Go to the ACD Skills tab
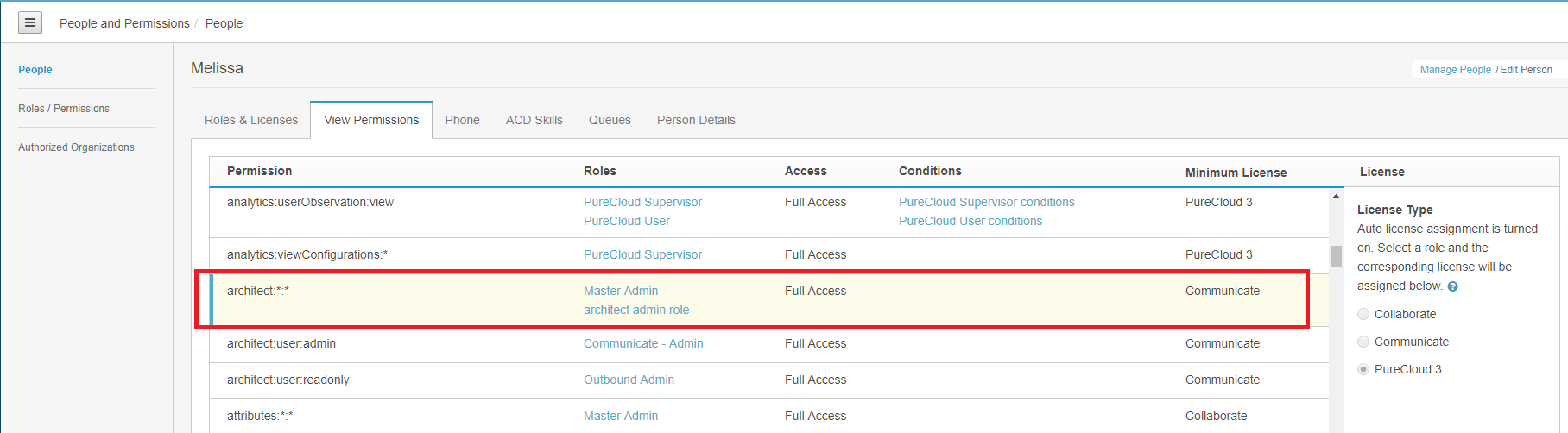The height and width of the screenshot is (433, 1568). [534, 120]
